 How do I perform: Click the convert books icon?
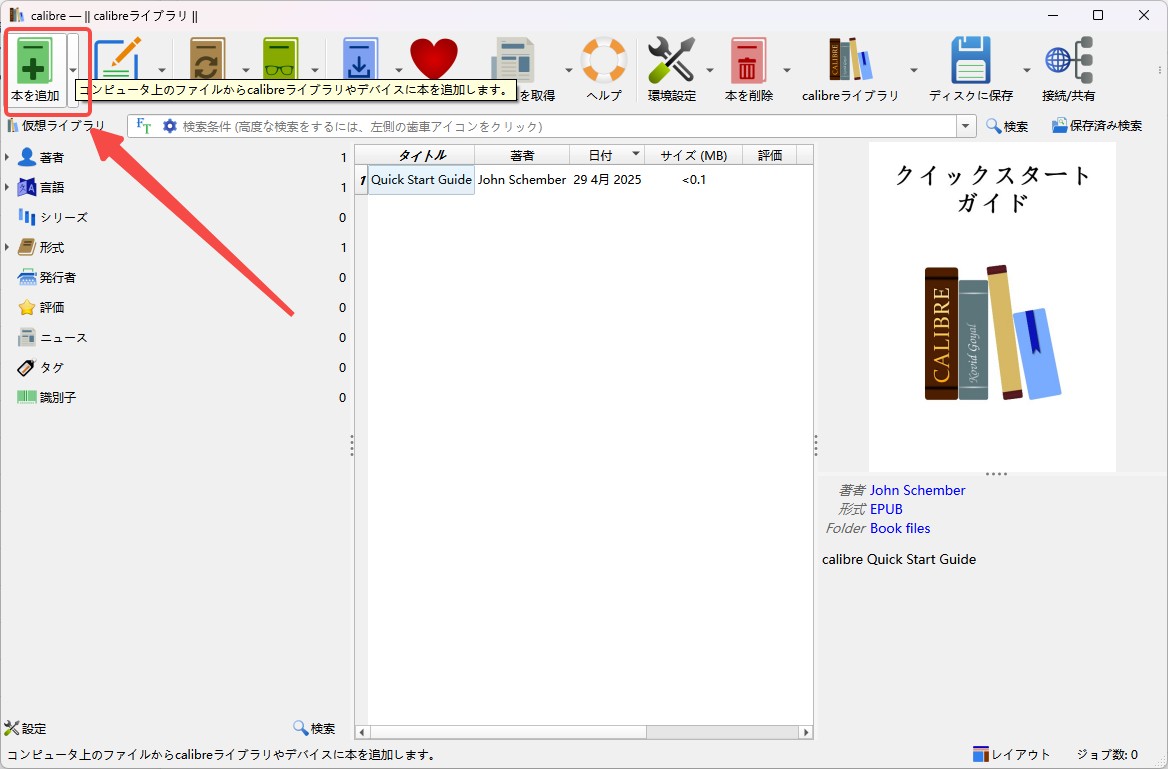pyautogui.click(x=207, y=60)
